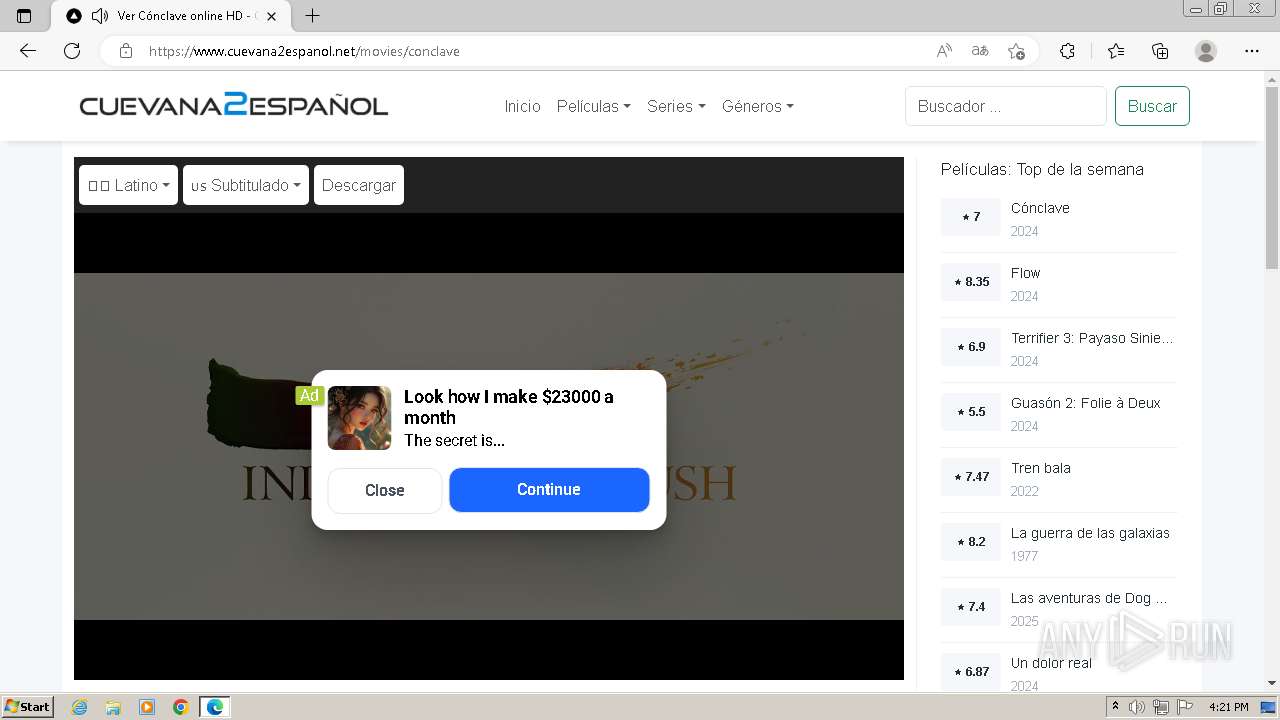Image resolution: width=1280 pixels, height=720 pixels.
Task: Open File Explorer from taskbar
Action: [x=113, y=707]
